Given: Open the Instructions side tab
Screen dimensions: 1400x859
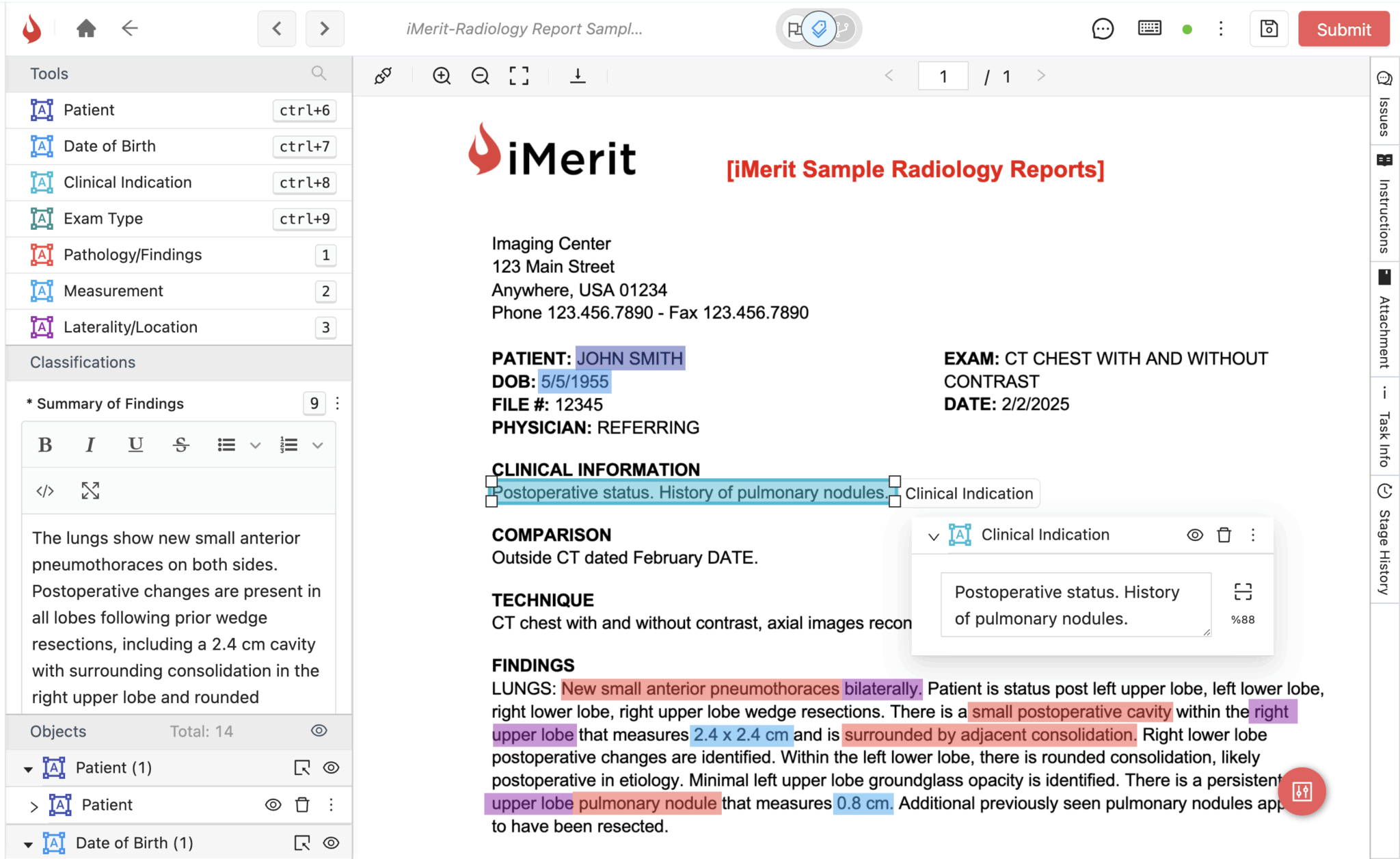Looking at the screenshot, I should tap(1385, 204).
